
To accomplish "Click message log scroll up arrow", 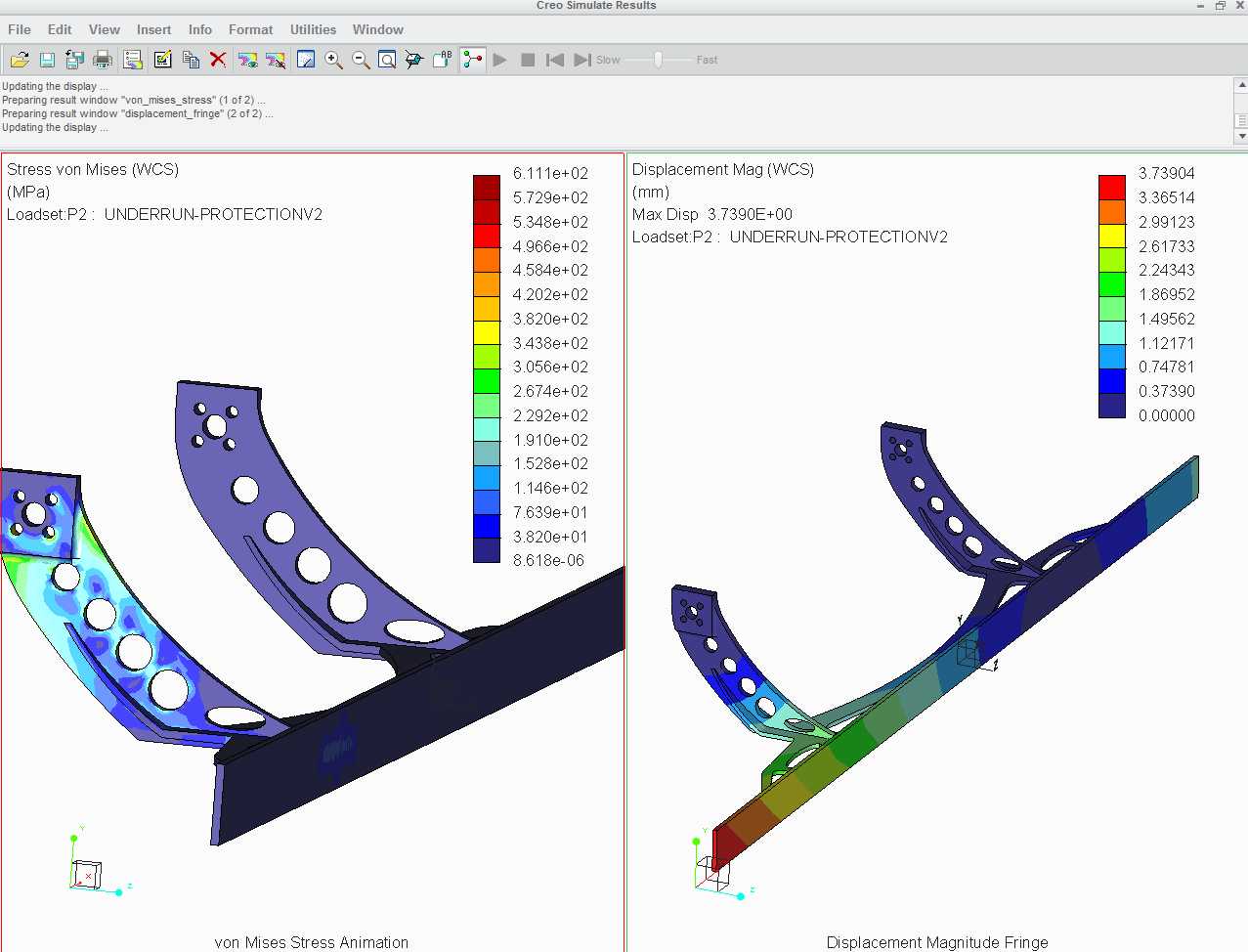I will click(1241, 85).
